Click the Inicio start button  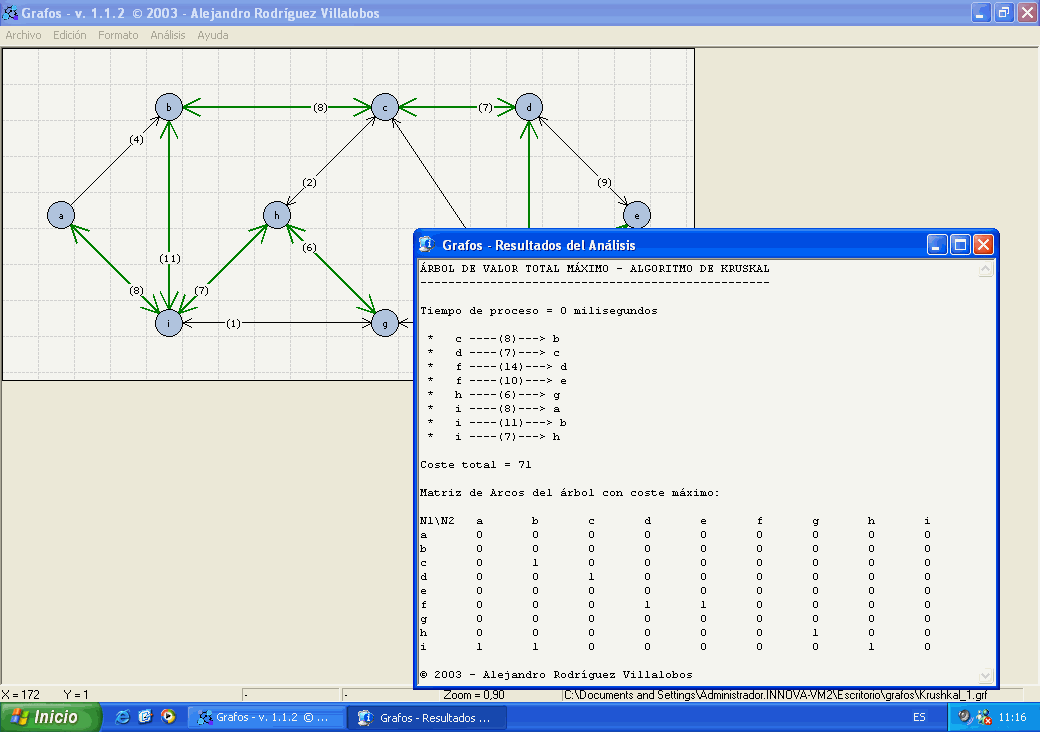pos(52,717)
